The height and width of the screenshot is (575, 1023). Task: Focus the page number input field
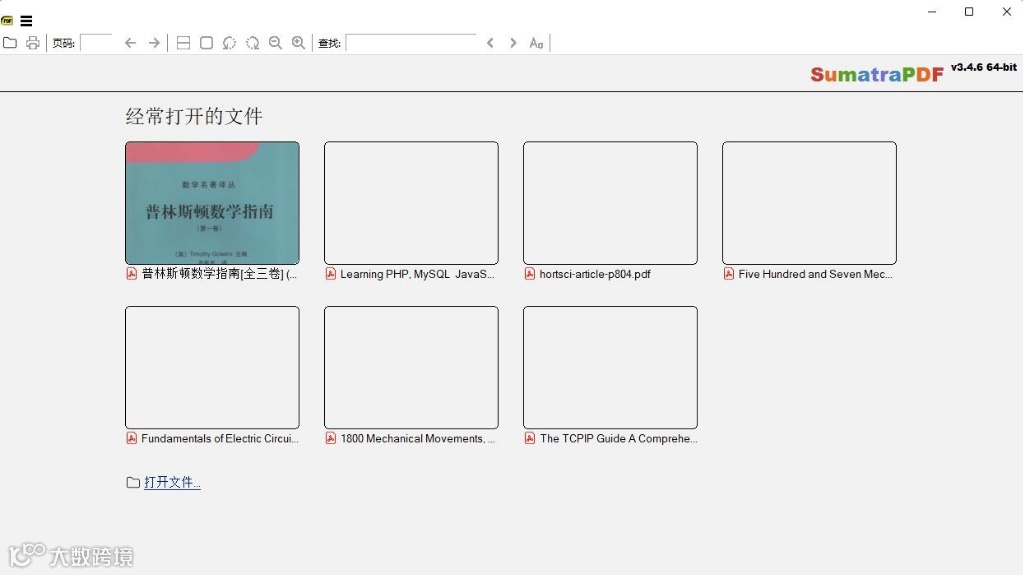[97, 43]
